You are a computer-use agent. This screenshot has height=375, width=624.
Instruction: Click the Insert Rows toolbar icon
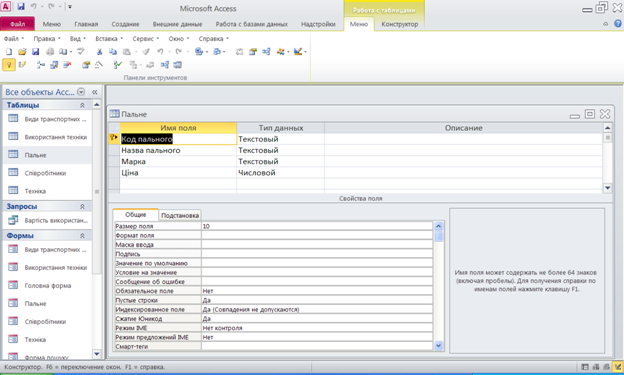[41, 64]
